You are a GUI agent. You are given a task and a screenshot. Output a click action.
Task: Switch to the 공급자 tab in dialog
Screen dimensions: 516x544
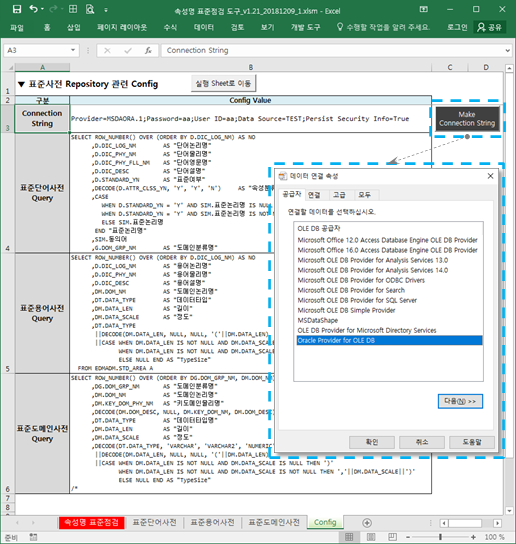coord(292,194)
